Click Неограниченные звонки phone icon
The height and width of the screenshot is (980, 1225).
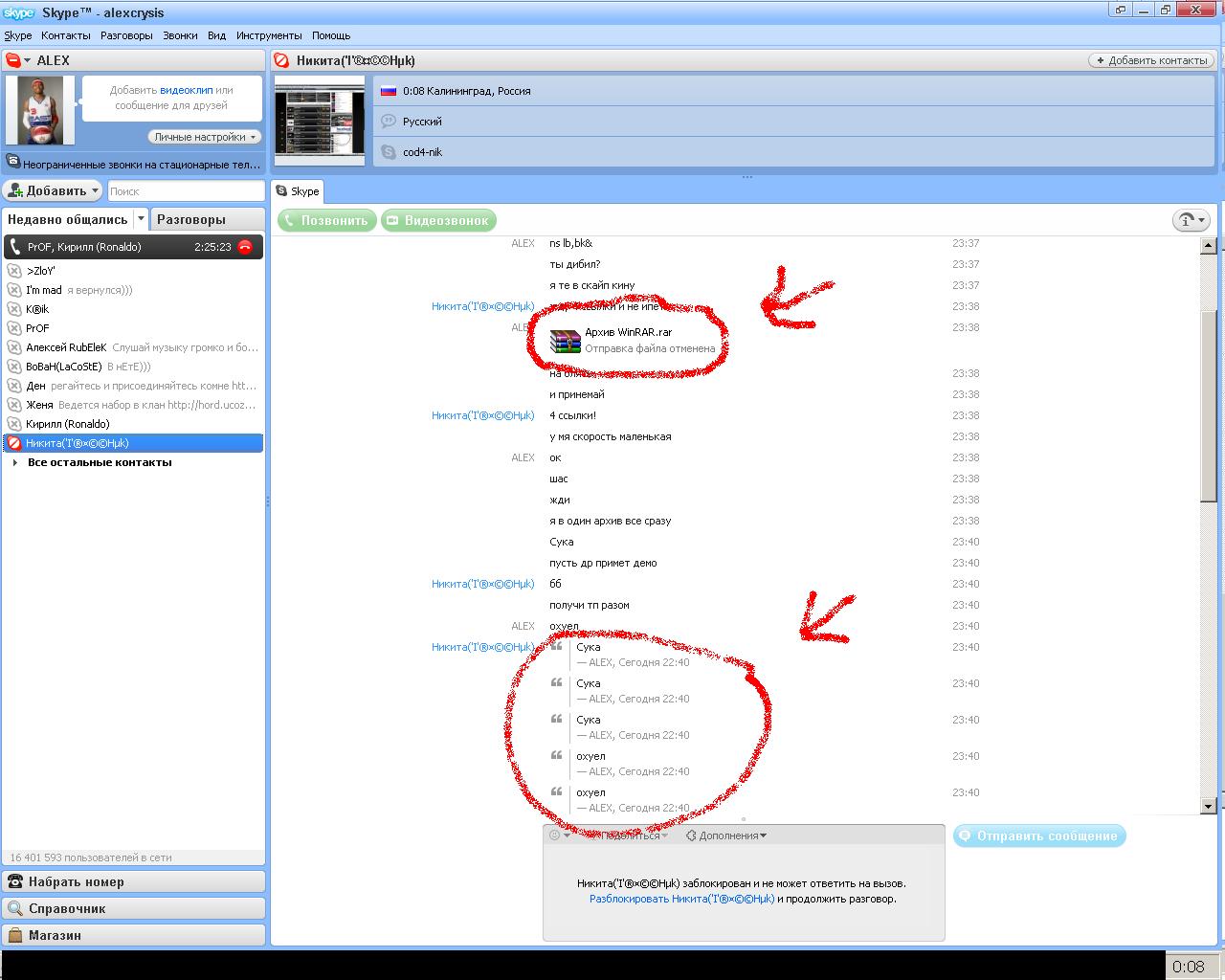tap(13, 163)
